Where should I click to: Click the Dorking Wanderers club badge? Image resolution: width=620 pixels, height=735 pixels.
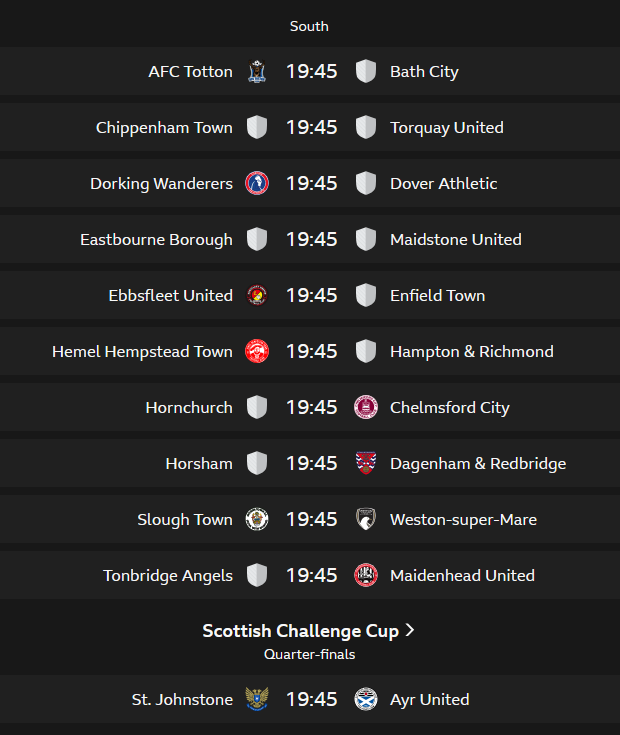click(x=257, y=183)
